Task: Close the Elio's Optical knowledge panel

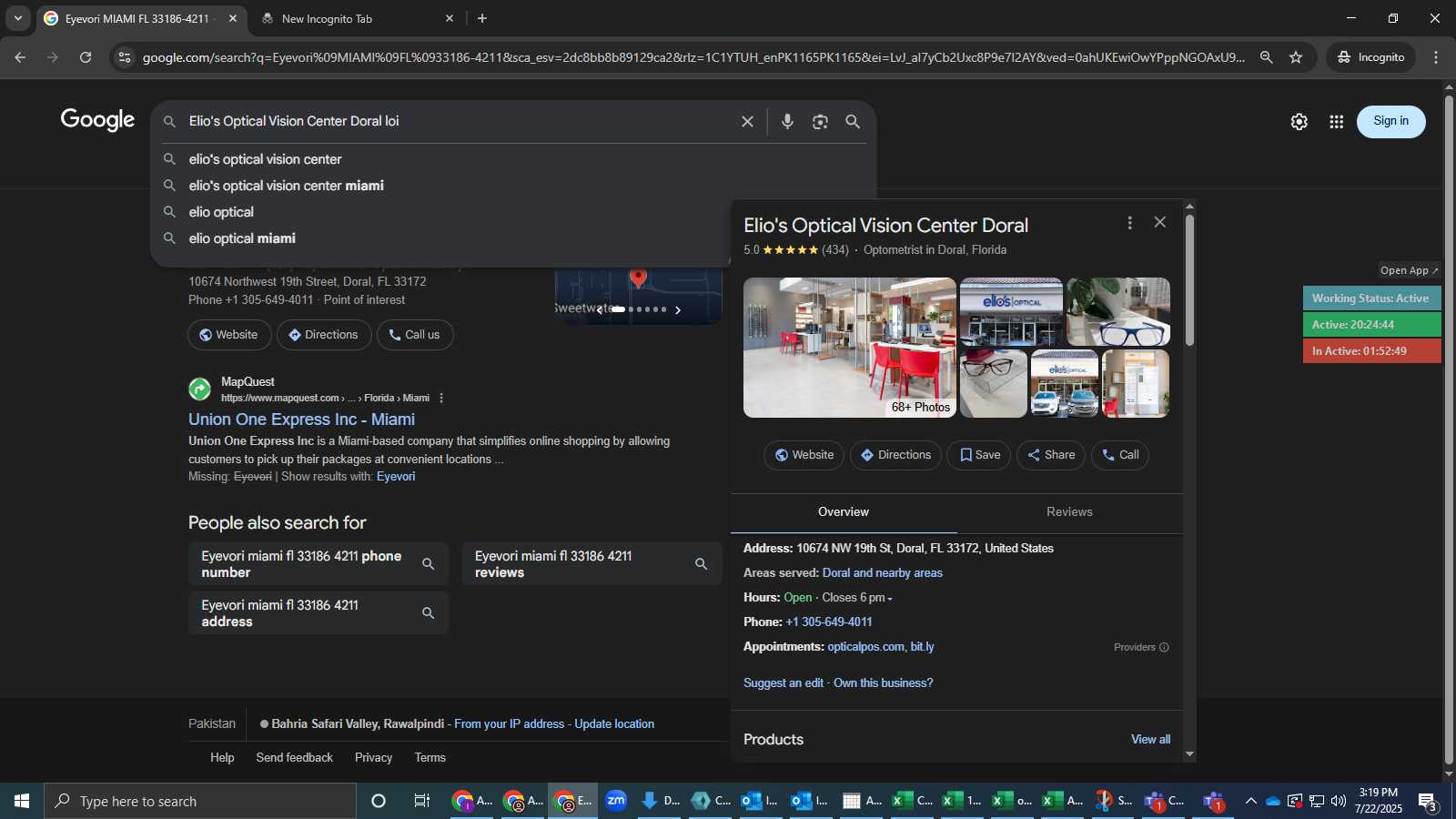Action: coord(1159,222)
